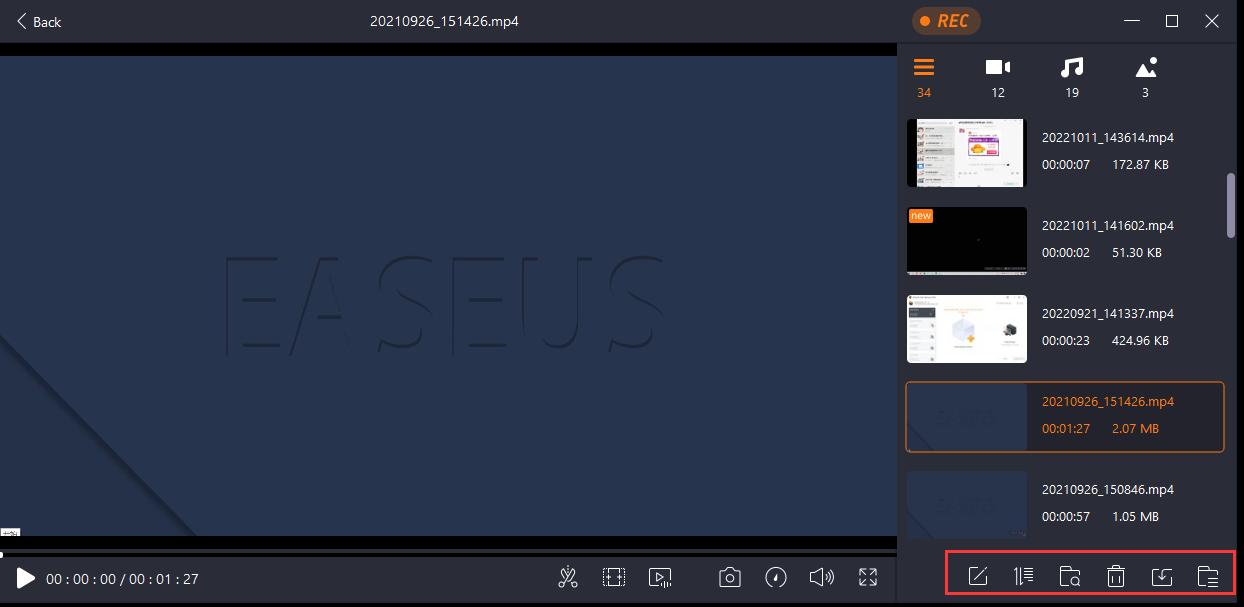
Task: Show all 34 recordings tab
Action: [x=924, y=78]
